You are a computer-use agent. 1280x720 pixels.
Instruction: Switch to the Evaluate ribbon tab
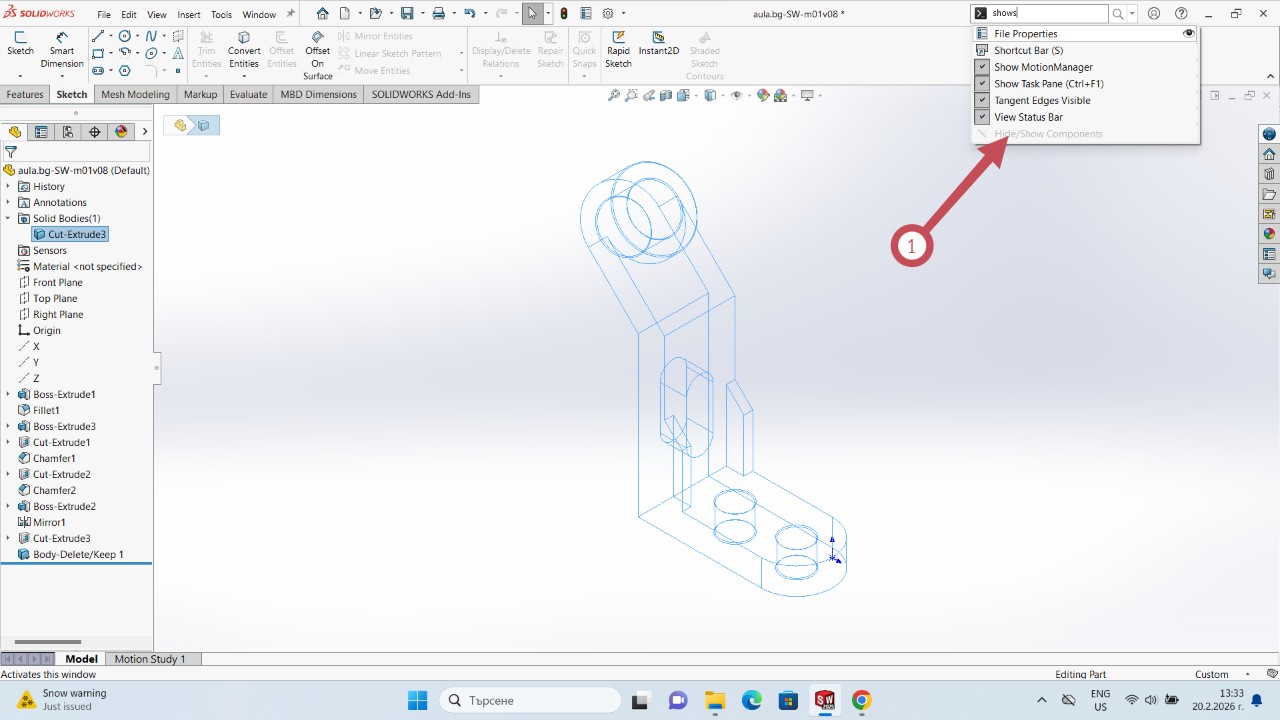pos(248,94)
